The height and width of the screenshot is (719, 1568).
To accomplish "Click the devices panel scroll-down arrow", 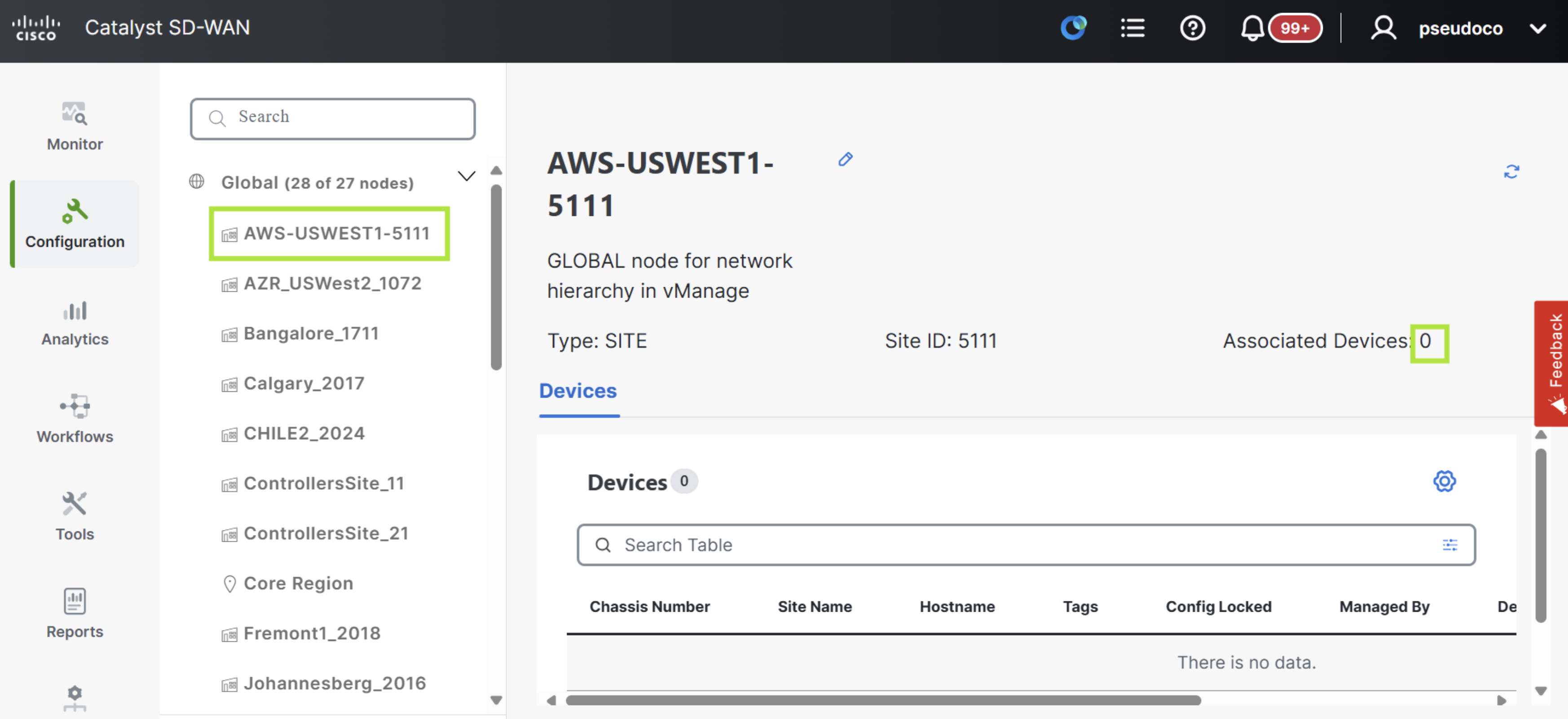I will (1541, 691).
